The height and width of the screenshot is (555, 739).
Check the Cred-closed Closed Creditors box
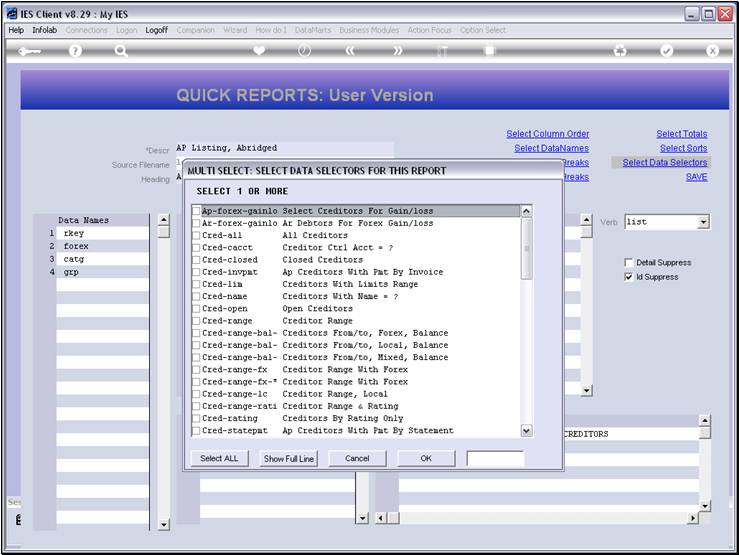(x=196, y=260)
